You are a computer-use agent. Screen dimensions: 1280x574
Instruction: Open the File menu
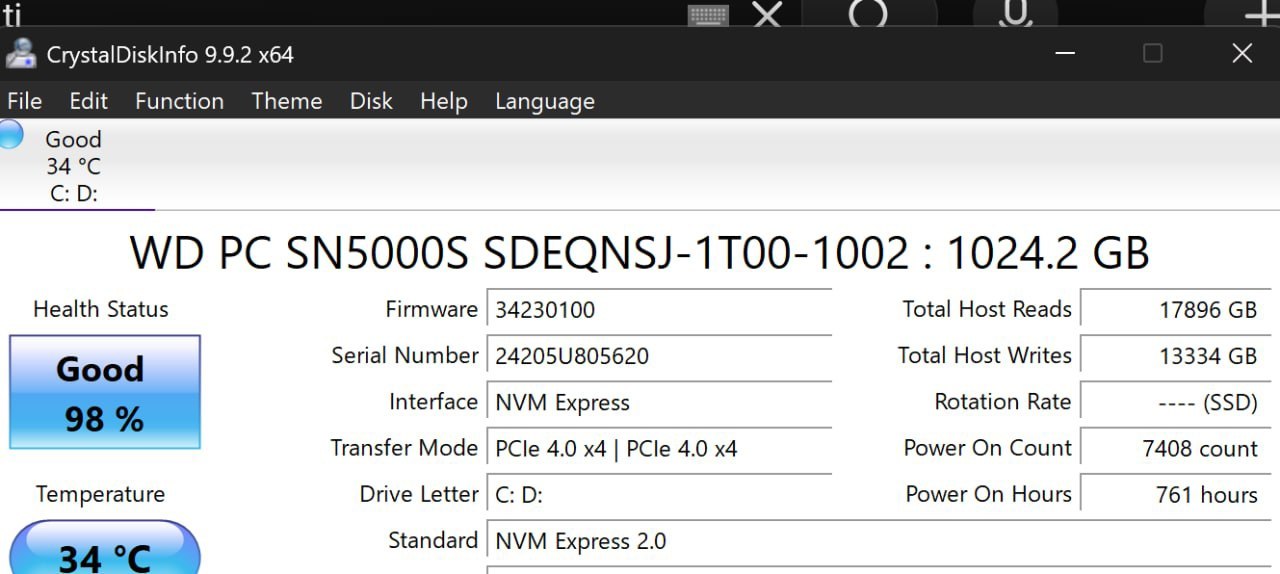point(24,101)
